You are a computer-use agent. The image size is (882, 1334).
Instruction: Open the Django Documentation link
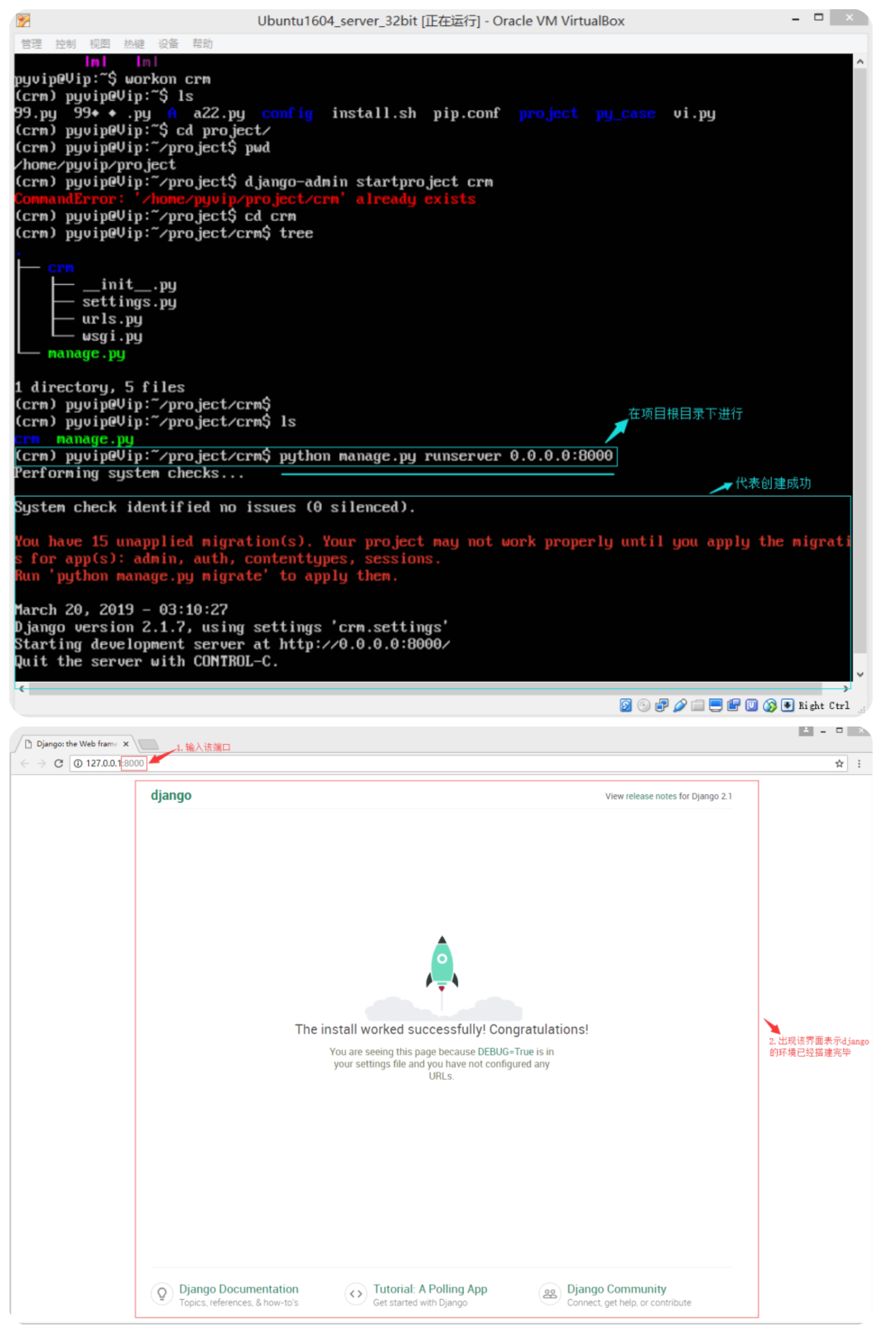coord(238,1289)
